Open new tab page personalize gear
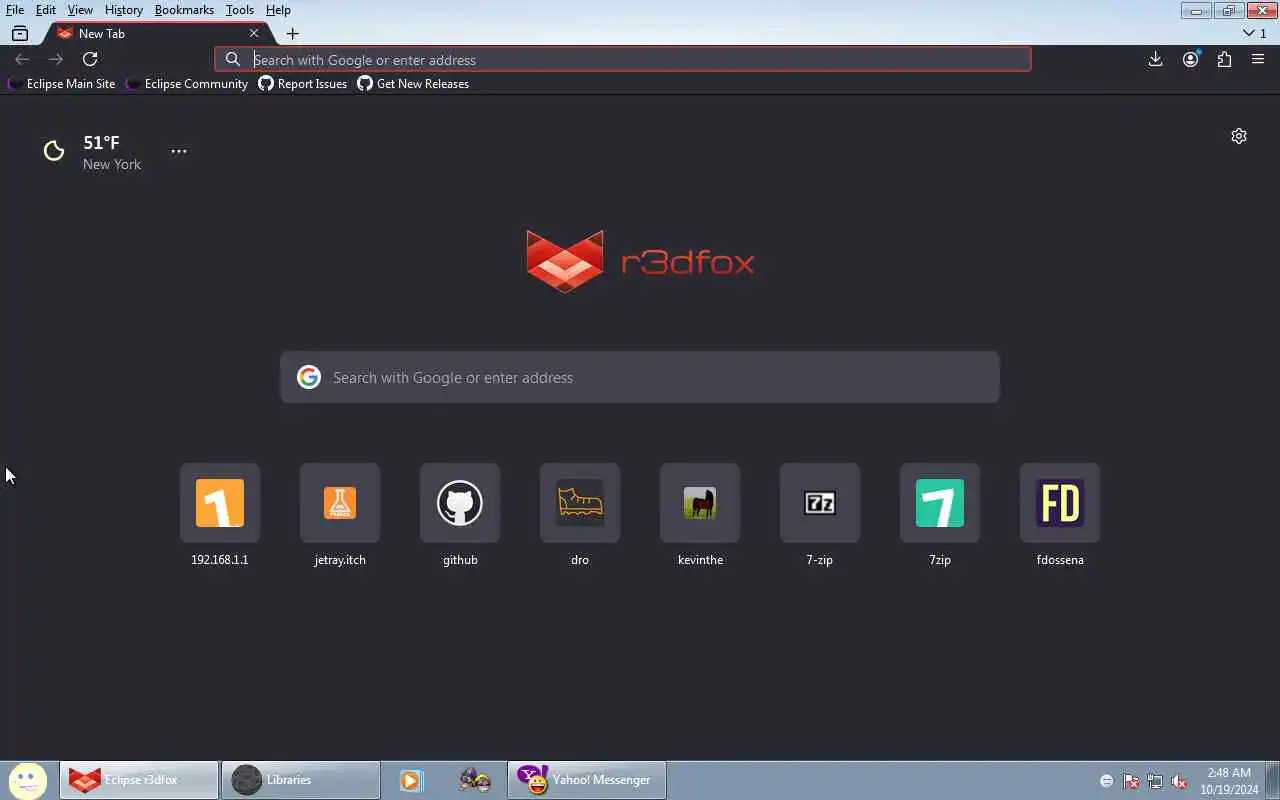Viewport: 1280px width, 800px height. (1239, 136)
